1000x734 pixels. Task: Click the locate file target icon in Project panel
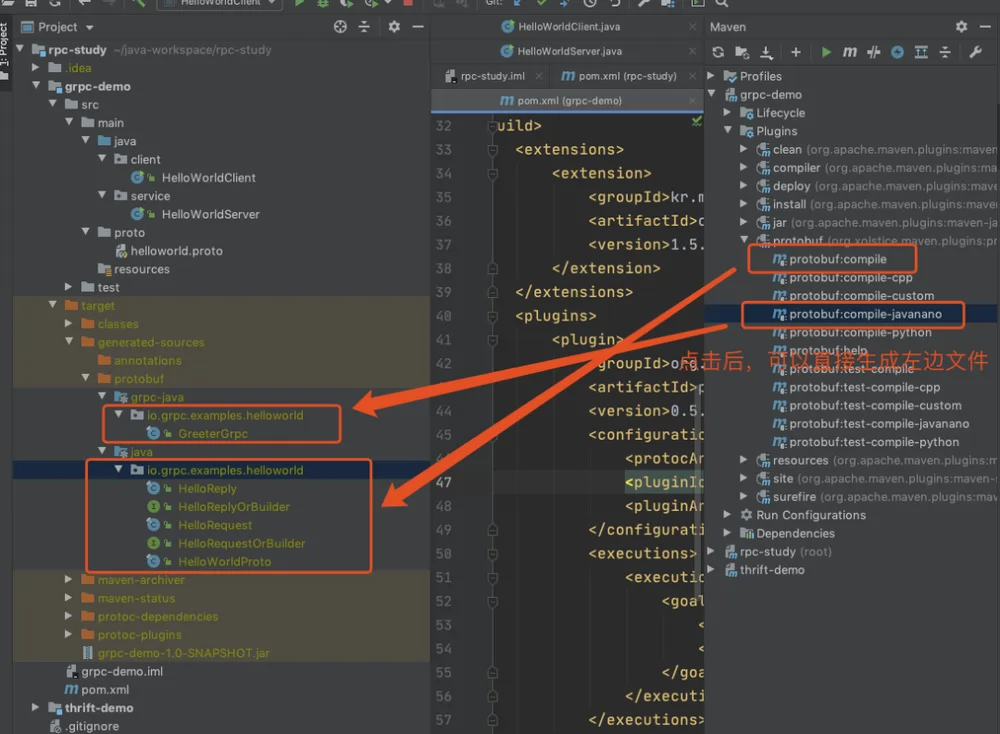coord(341,27)
